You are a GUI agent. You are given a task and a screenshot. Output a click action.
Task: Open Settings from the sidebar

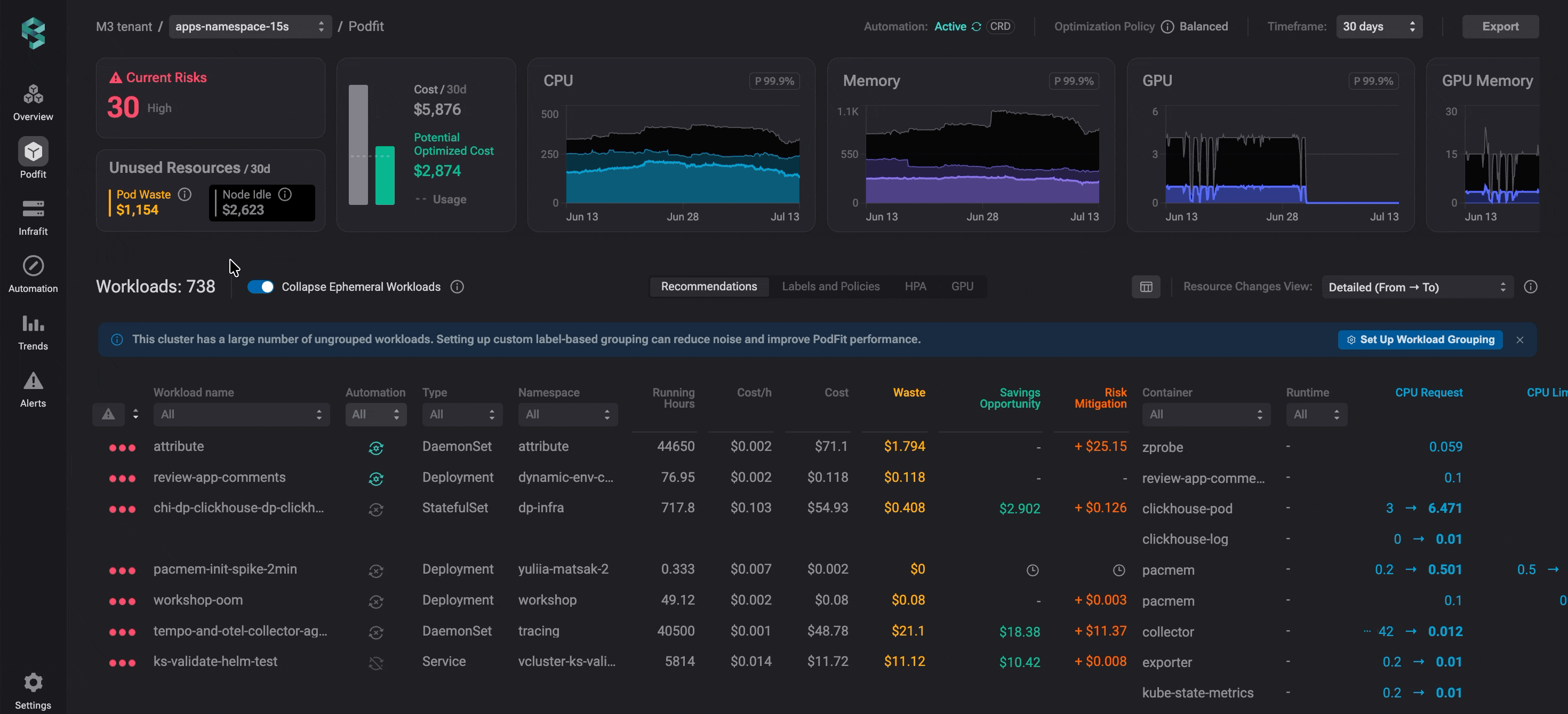[33, 692]
